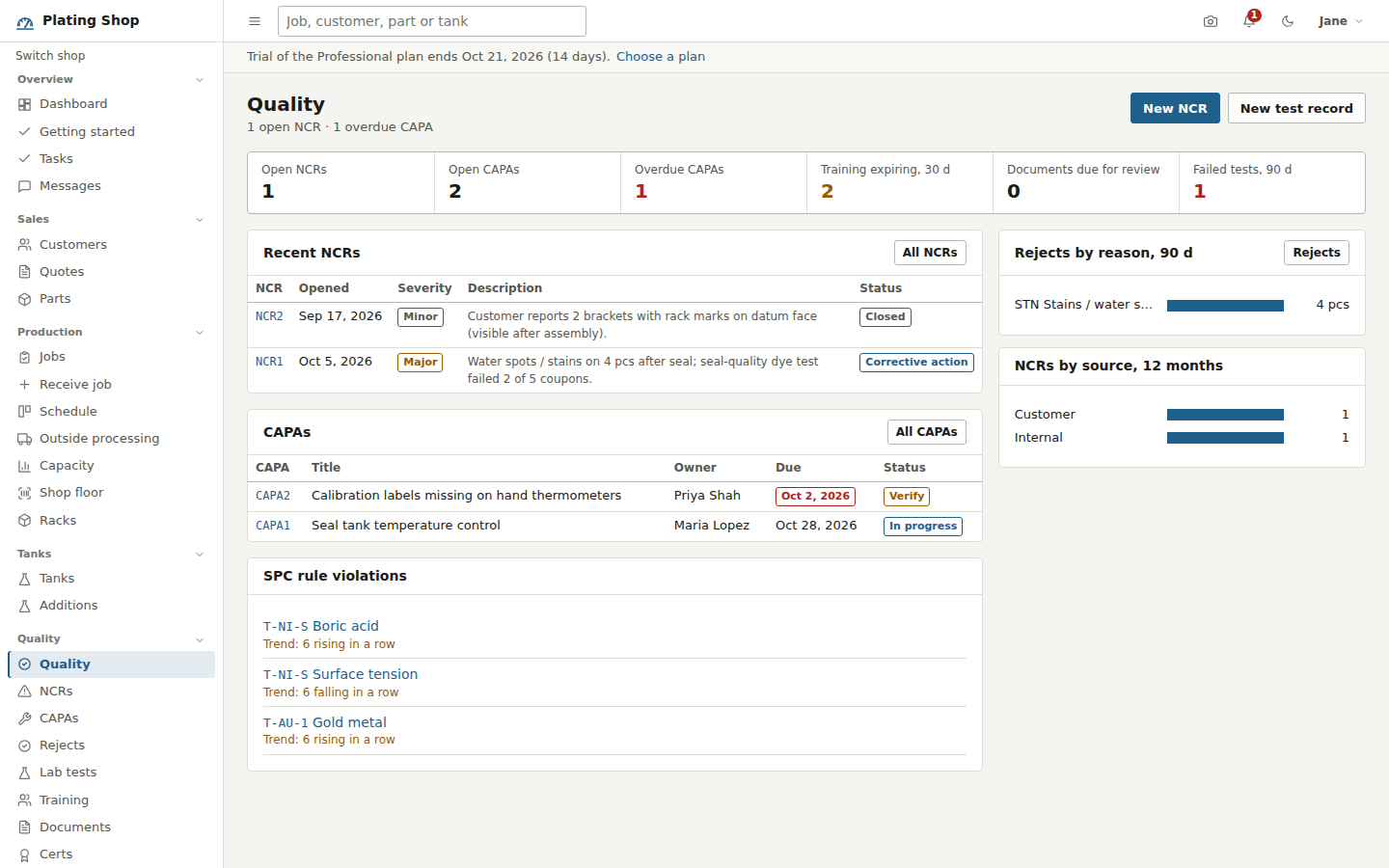Open the Jane user menu
The height and width of the screenshot is (868, 1389).
(1341, 21)
